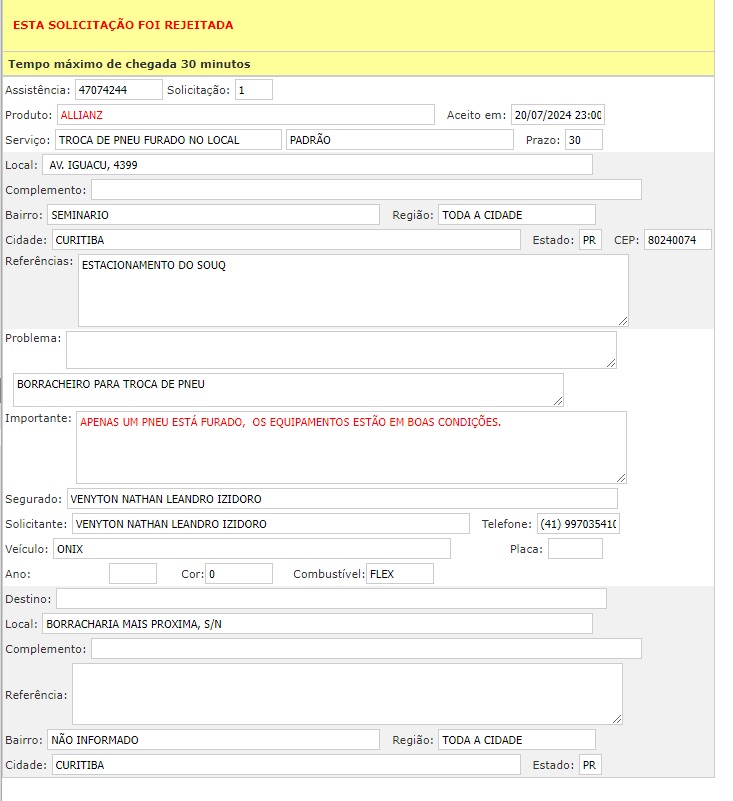Grab the Problema textarea resize handle
This screenshot has height=801, width=733.
pyautogui.click(x=611, y=363)
